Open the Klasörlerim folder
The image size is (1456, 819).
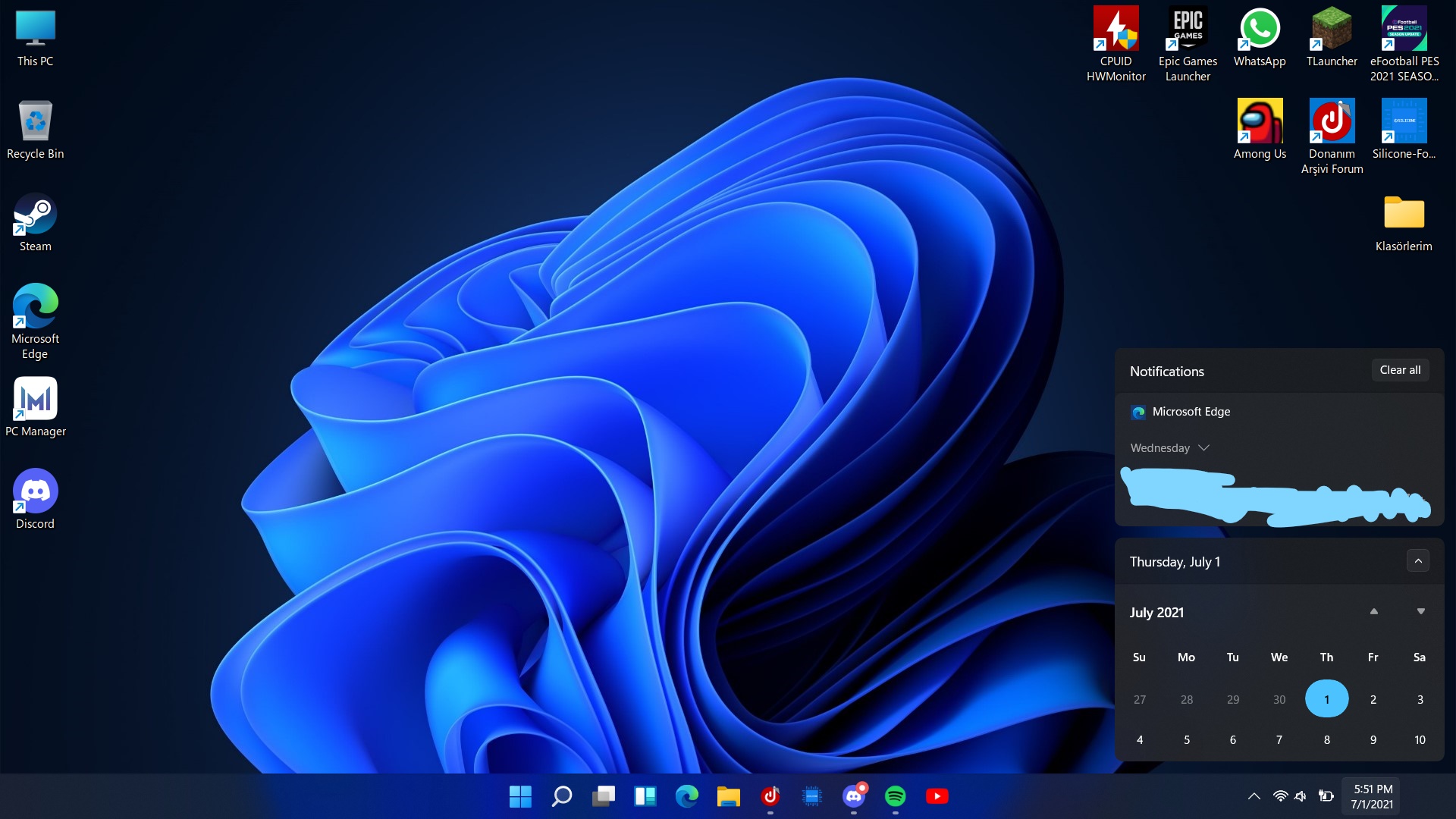(x=1404, y=223)
